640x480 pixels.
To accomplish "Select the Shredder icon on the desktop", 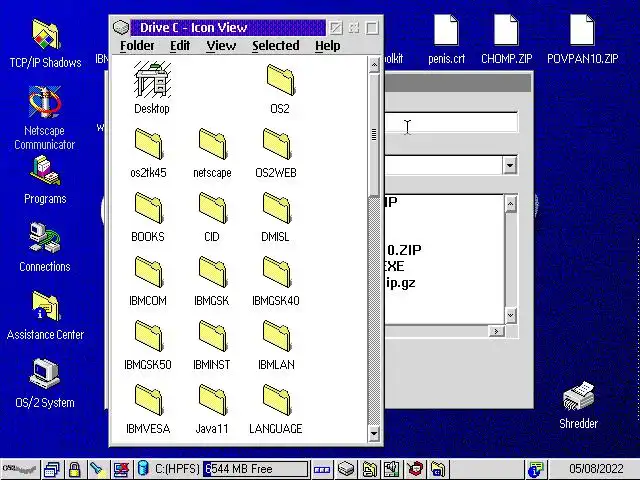I will tap(578, 396).
